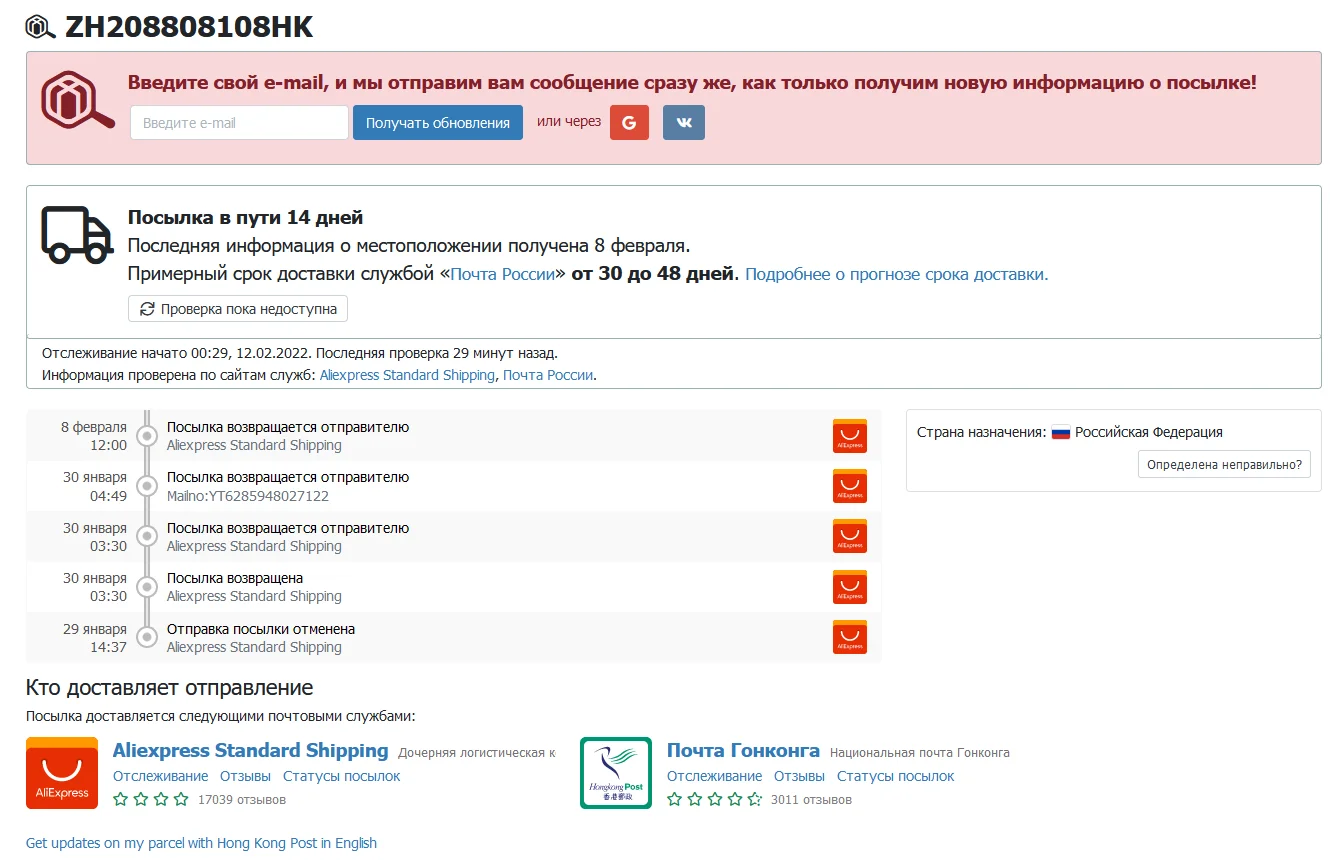Open Get updates with Hong Kong Post link
The image size is (1330, 860).
(x=201, y=843)
